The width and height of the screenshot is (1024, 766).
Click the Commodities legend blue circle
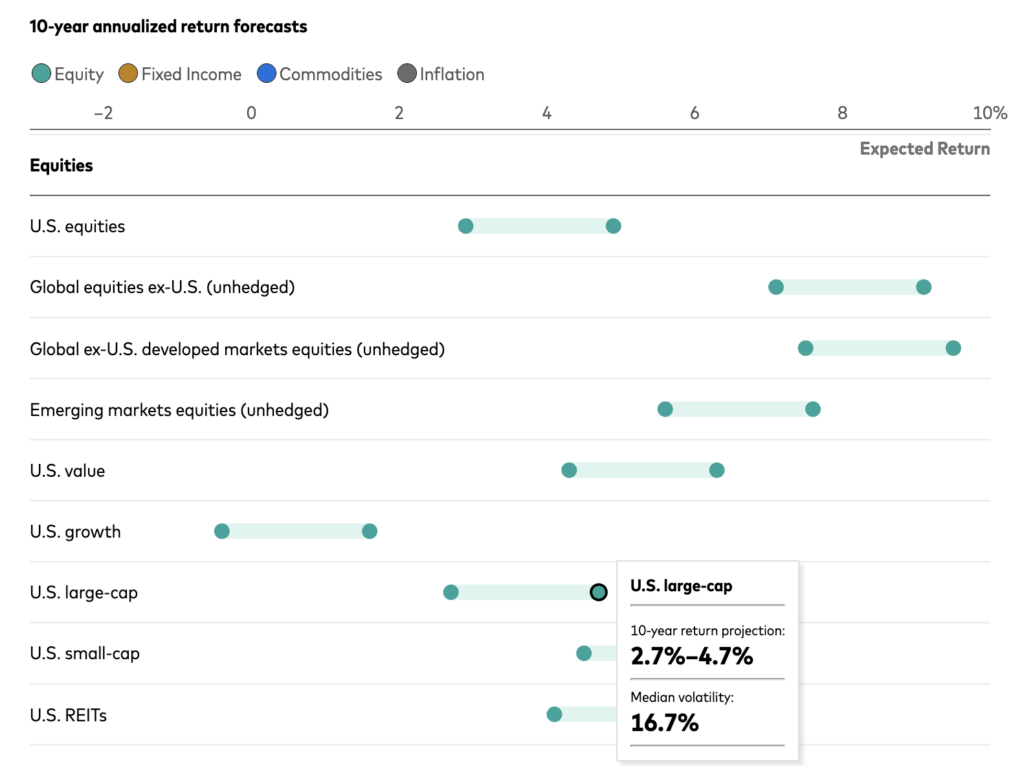point(266,74)
